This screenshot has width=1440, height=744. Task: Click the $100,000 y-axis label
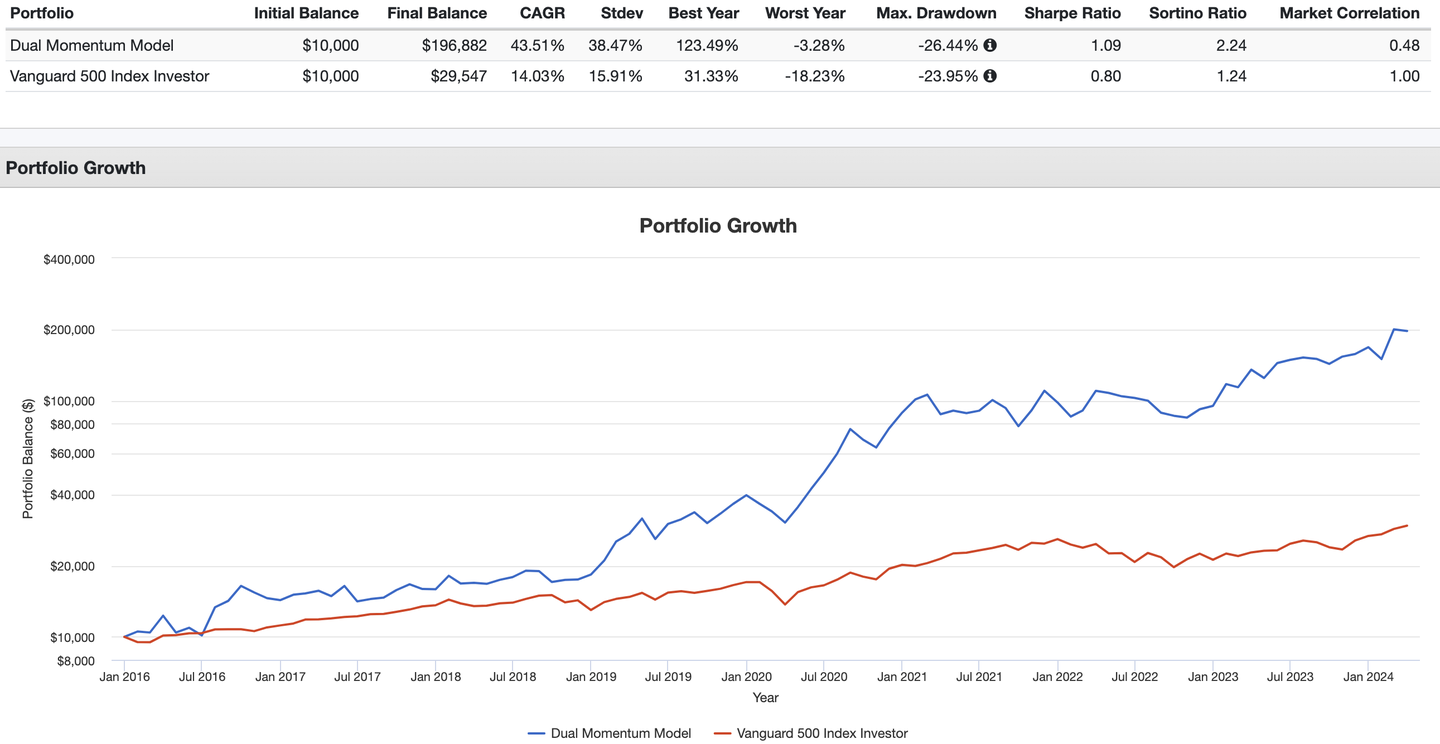(x=69, y=401)
